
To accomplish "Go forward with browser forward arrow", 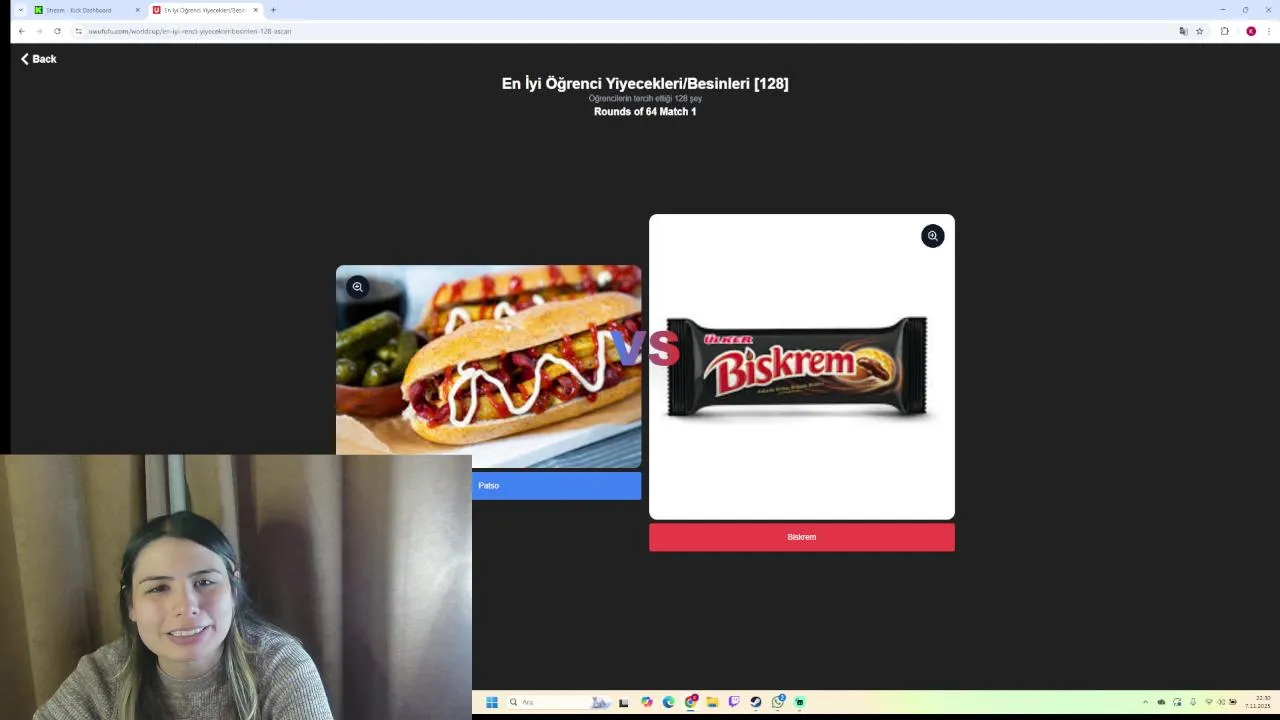I will point(39,31).
